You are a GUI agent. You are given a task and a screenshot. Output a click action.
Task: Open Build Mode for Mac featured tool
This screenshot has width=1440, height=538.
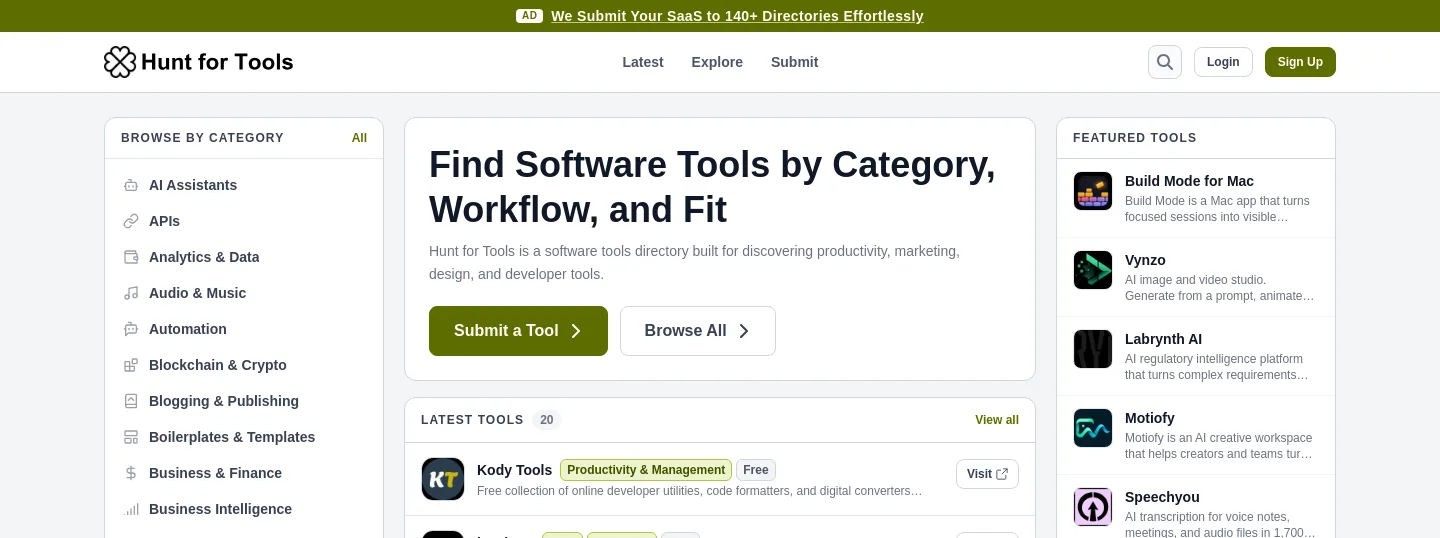1189,181
